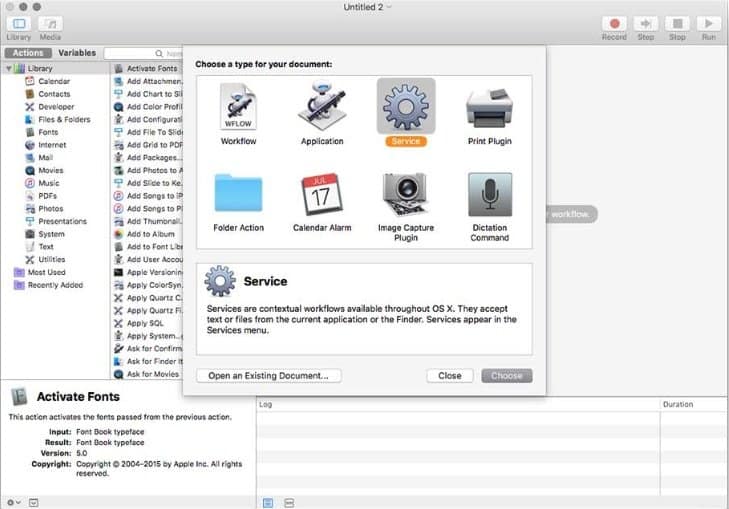729x509 pixels.
Task: Select Presentations in the Library list
Action: tap(62, 221)
